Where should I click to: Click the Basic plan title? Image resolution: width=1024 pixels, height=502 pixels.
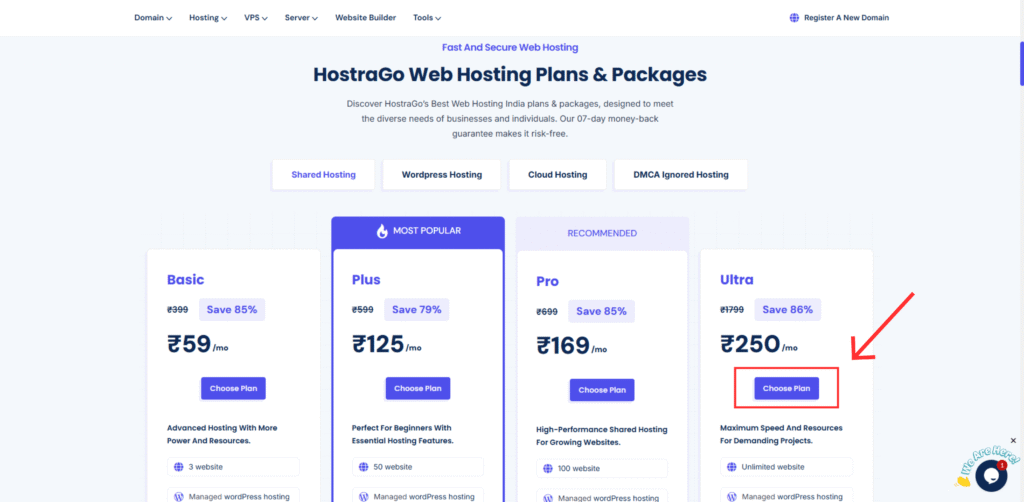point(185,280)
